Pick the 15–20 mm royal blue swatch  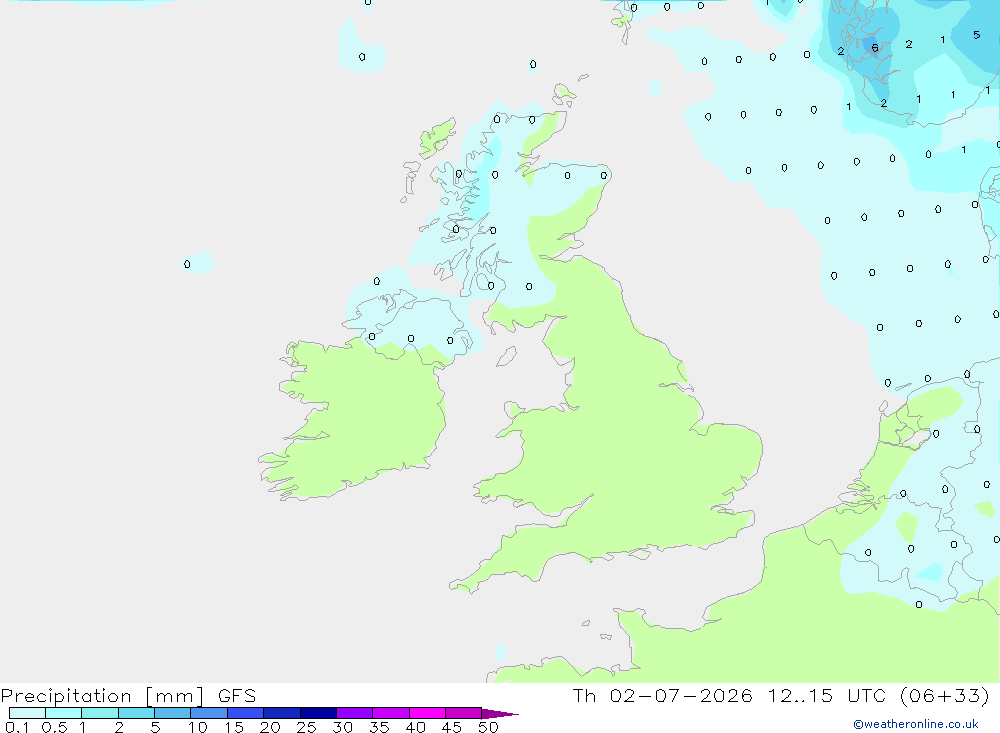point(245,713)
